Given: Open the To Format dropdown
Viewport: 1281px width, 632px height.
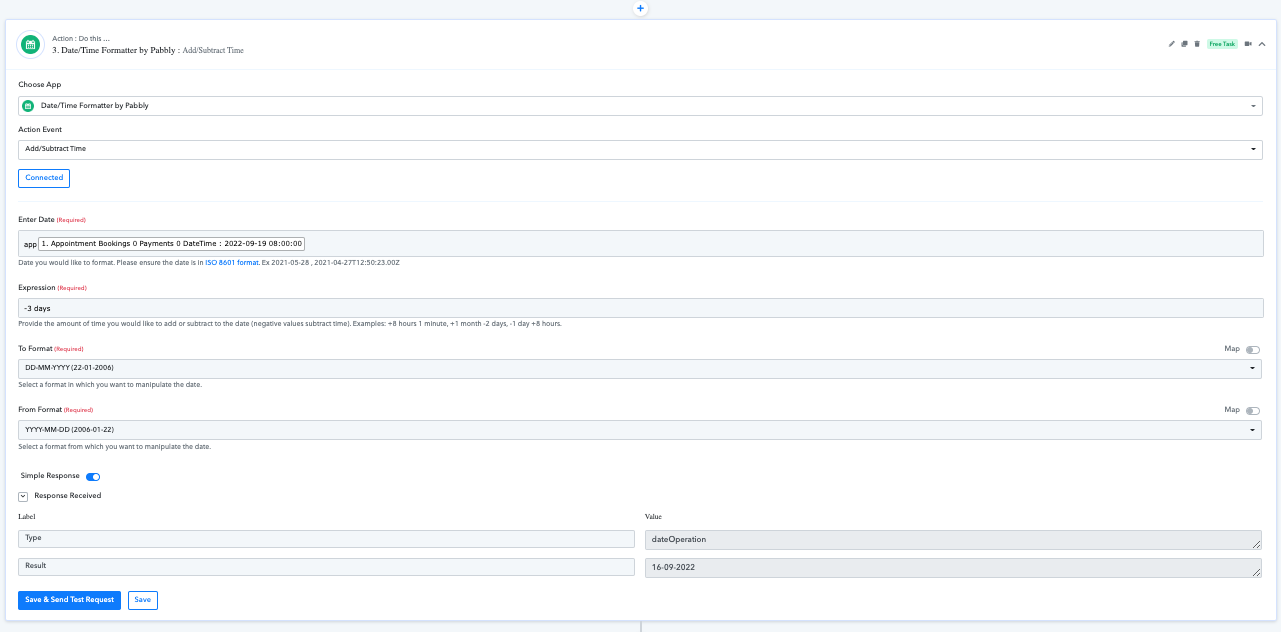Looking at the screenshot, I should coord(640,368).
